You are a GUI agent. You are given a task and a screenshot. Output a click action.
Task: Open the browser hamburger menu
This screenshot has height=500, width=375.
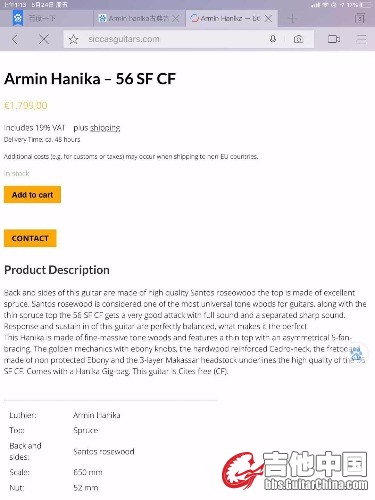(x=361, y=39)
